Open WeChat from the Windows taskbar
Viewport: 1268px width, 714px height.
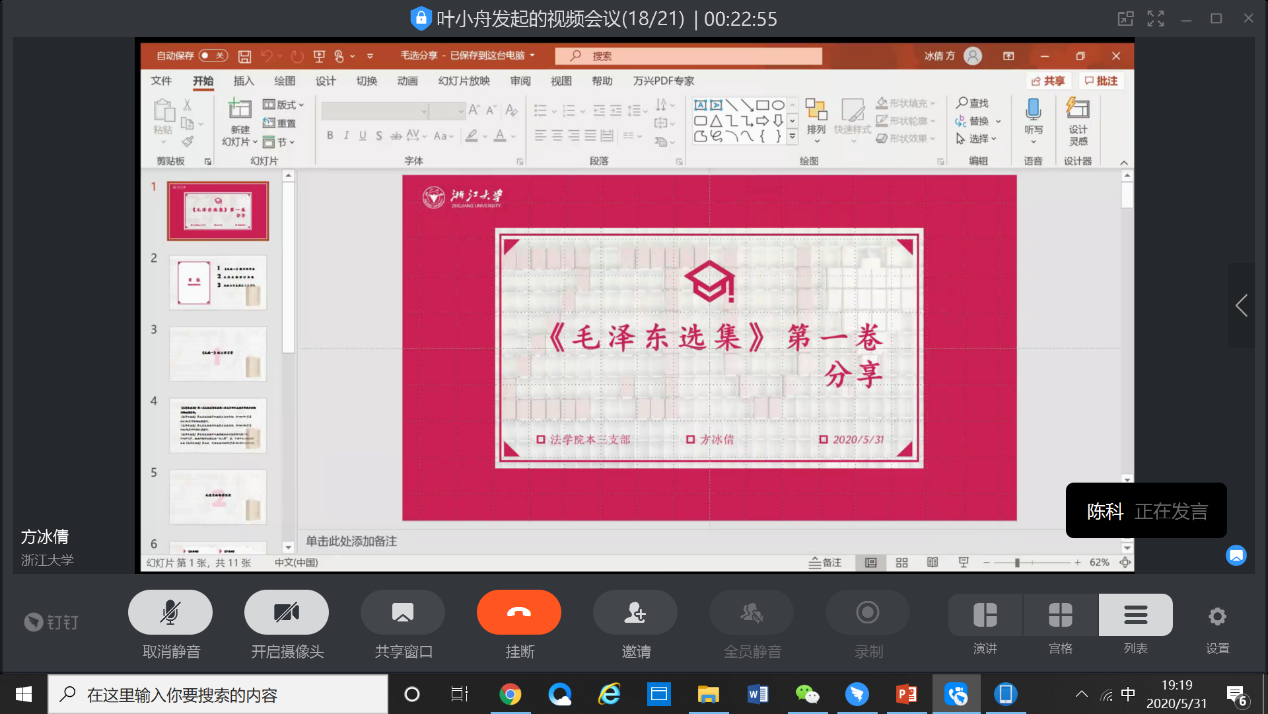pyautogui.click(x=807, y=694)
